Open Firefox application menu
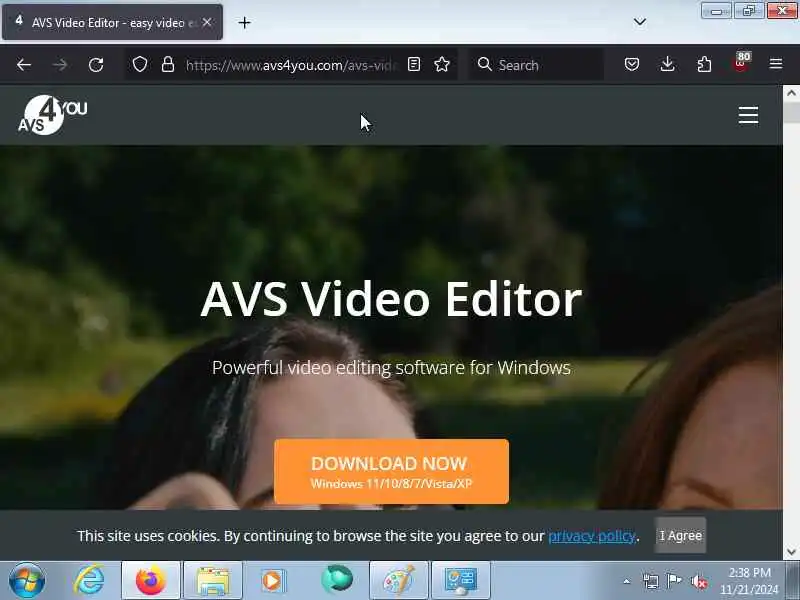The height and width of the screenshot is (600, 800). coord(776,64)
